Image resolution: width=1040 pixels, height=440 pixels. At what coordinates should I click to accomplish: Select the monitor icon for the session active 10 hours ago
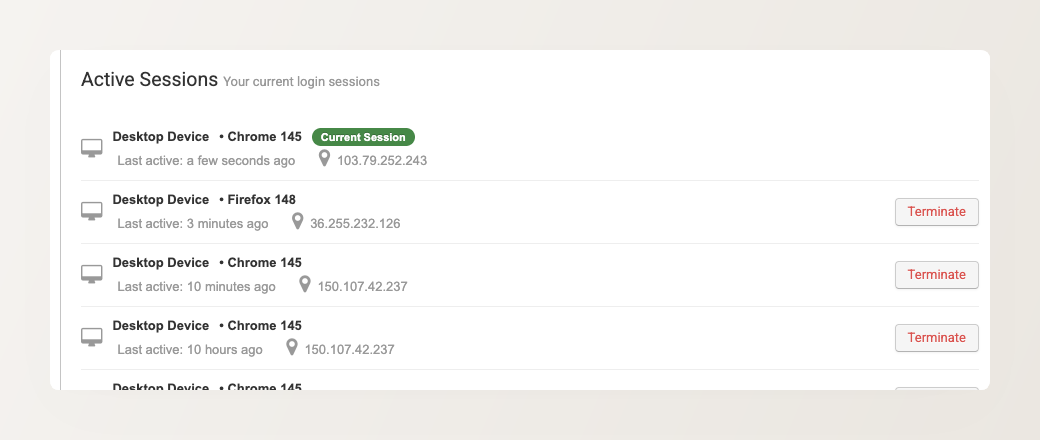[92, 337]
